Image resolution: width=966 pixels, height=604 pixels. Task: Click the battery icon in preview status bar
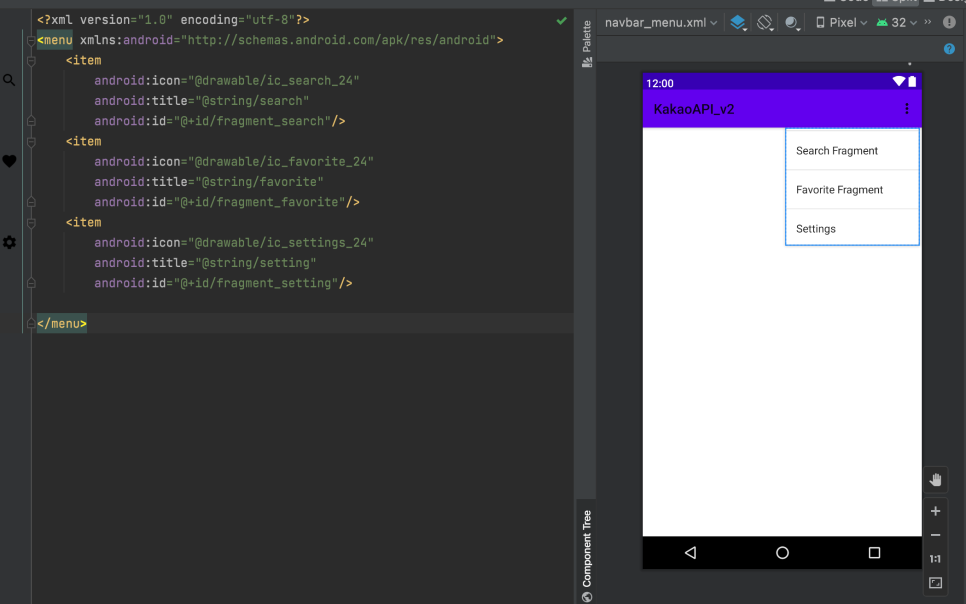912,81
